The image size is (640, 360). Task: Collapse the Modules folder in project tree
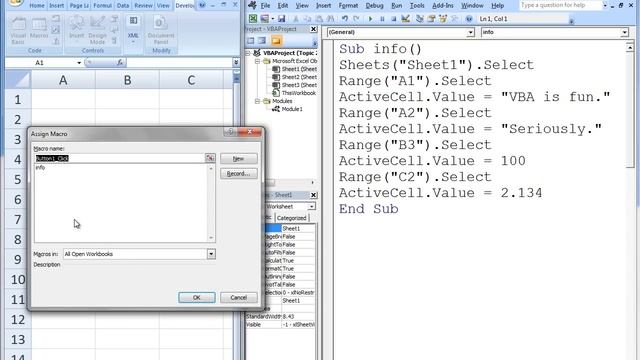[x=258, y=101]
